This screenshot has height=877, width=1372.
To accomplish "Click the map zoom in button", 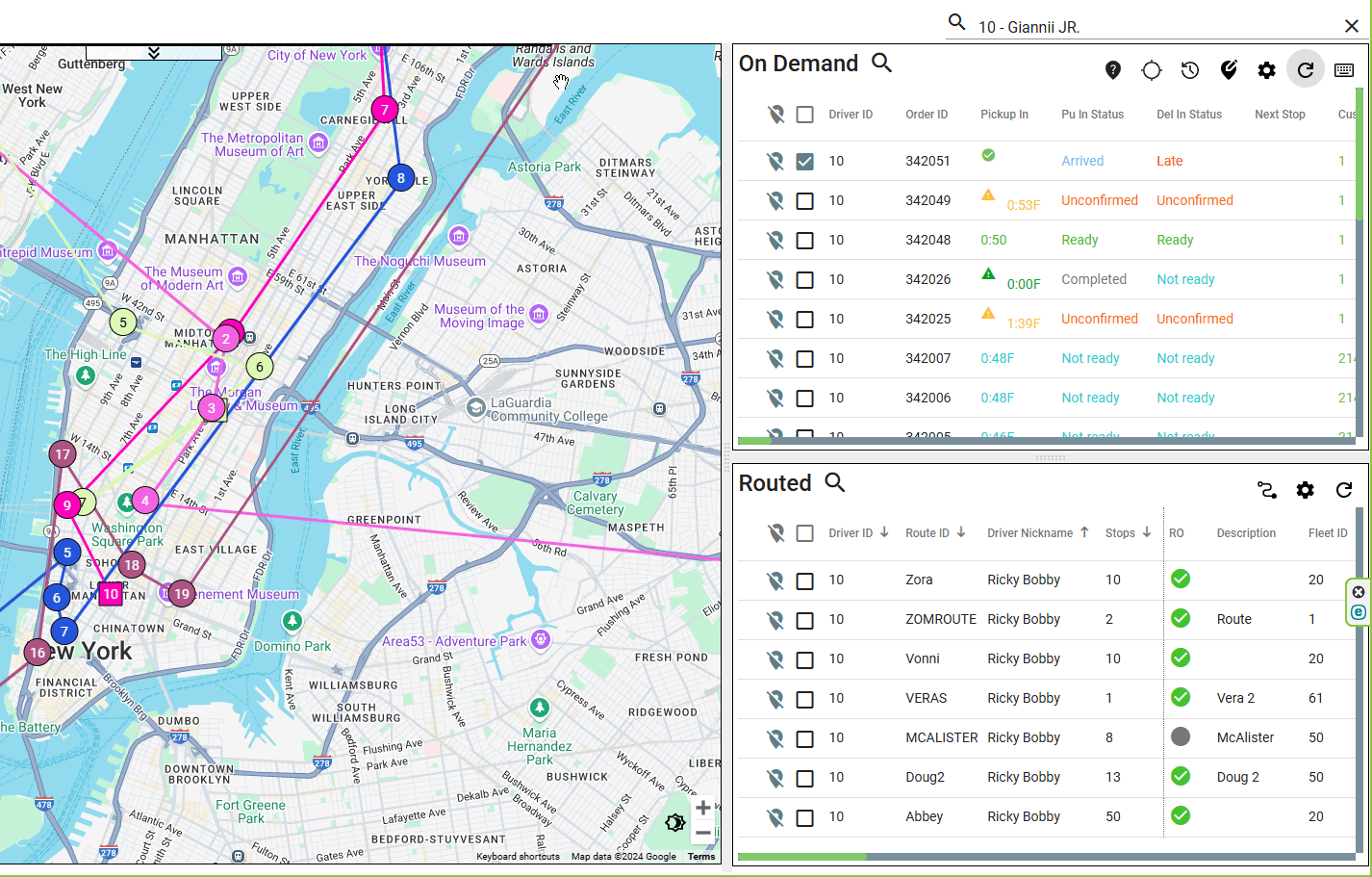I will [702, 807].
